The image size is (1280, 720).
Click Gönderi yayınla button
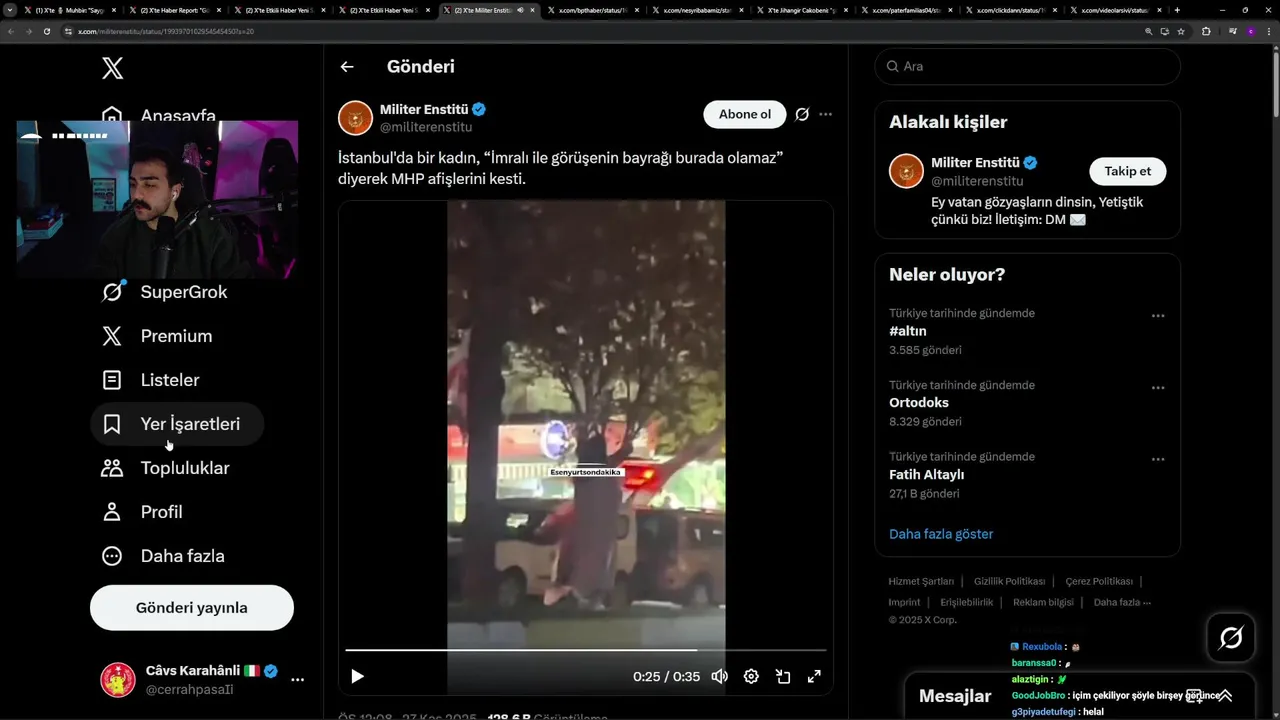[x=192, y=608]
